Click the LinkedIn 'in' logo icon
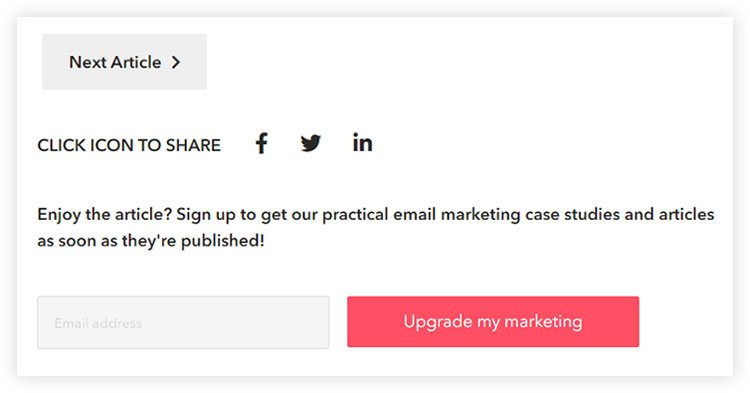The width and height of the screenshot is (750, 393). tap(363, 142)
